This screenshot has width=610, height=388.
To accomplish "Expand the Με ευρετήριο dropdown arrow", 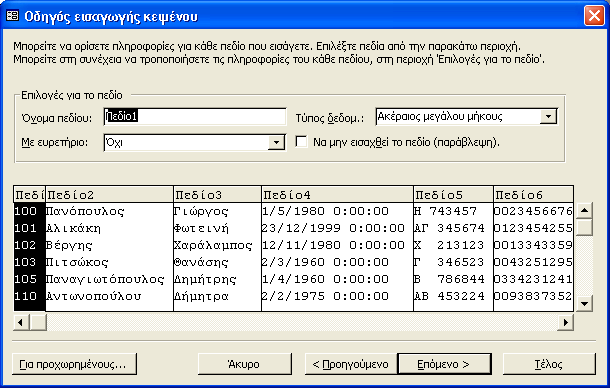I will 276,142.
